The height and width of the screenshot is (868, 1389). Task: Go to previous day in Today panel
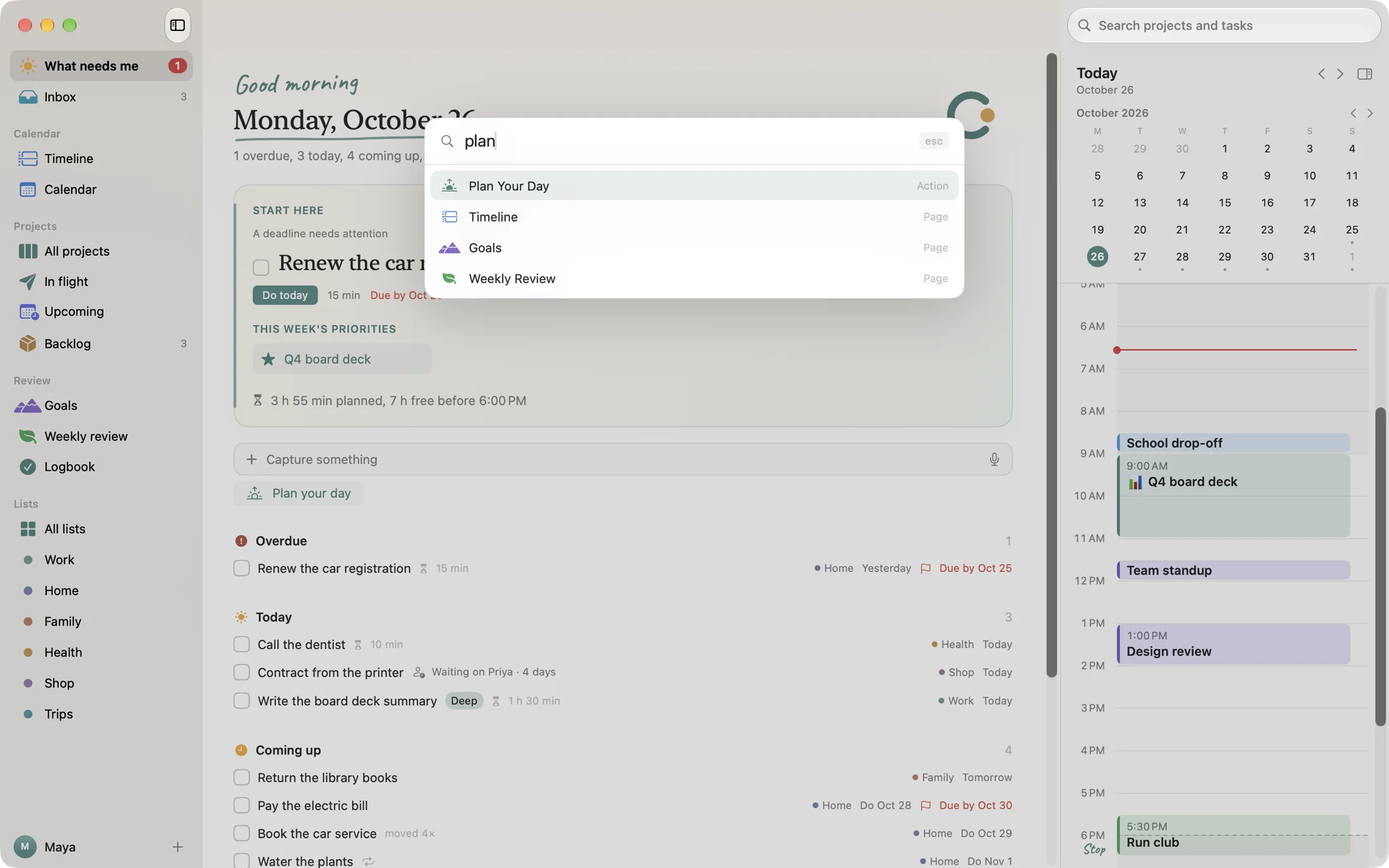1321,74
